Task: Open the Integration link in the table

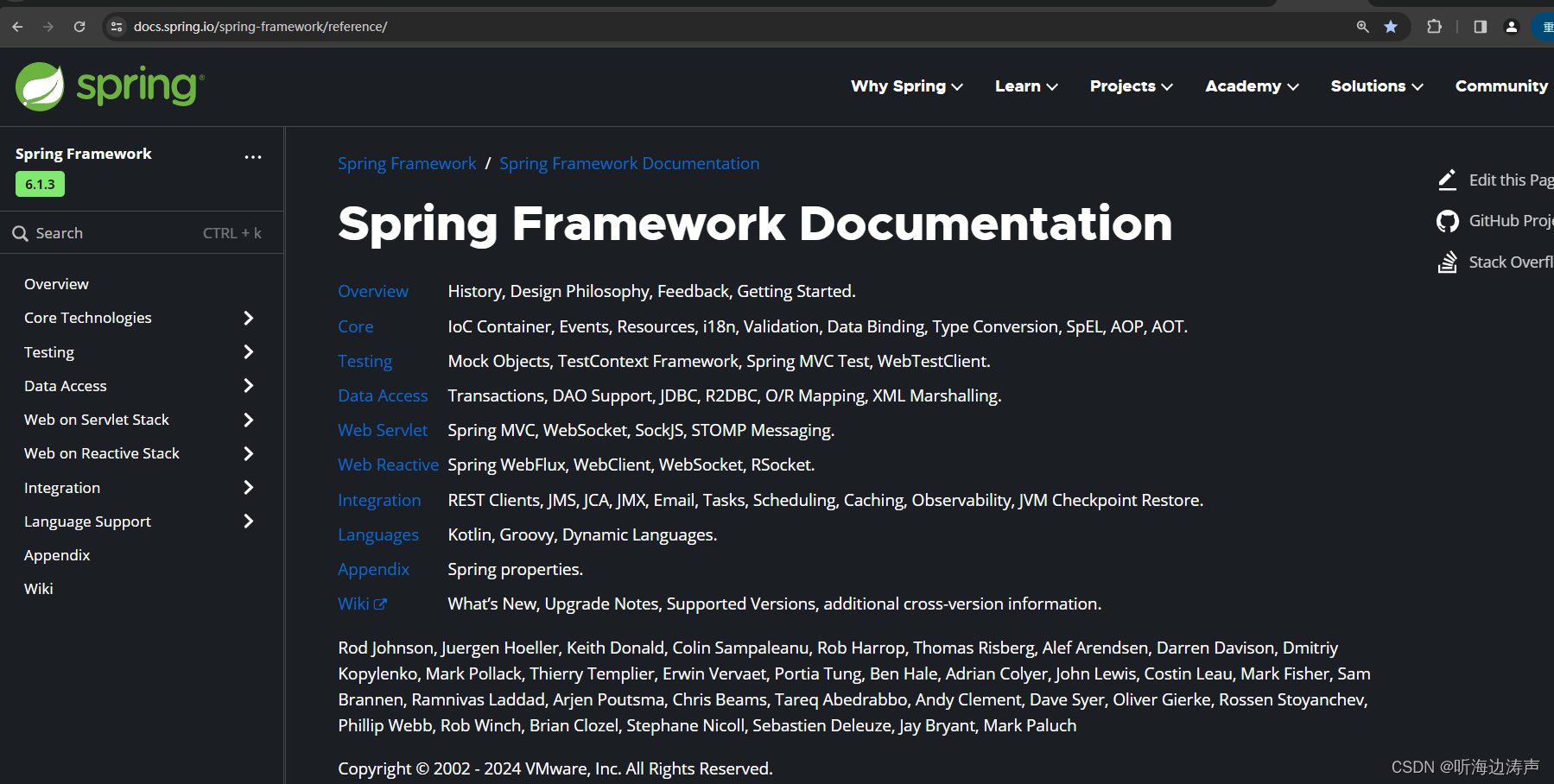Action: click(379, 500)
